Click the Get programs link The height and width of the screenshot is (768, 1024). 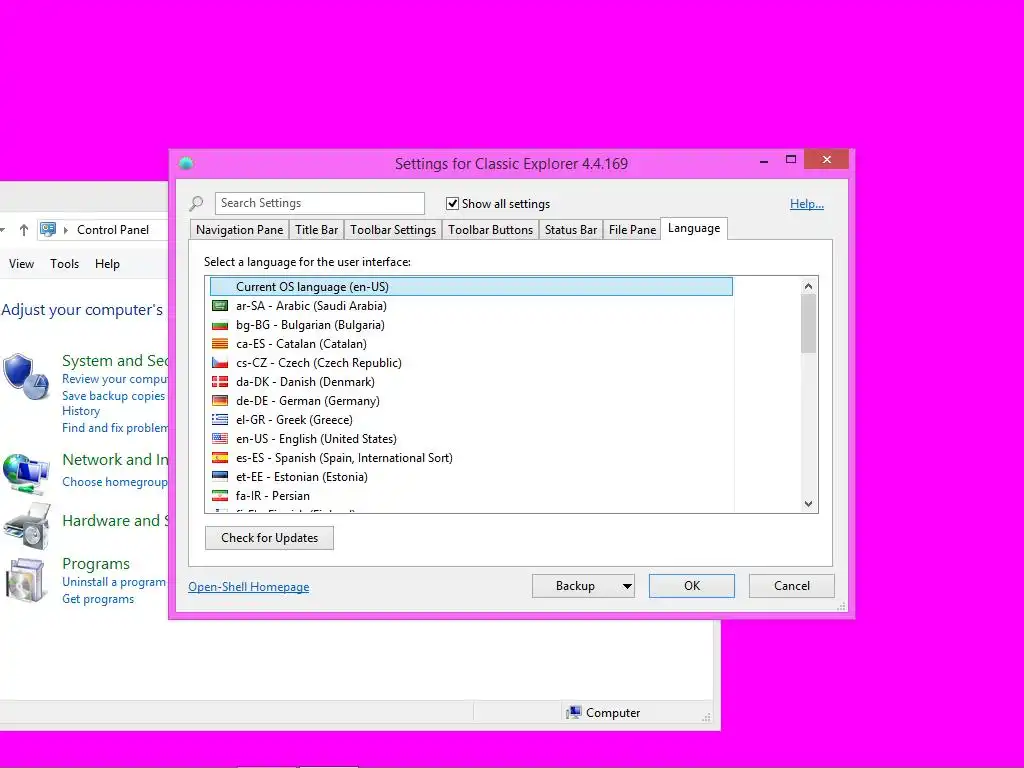click(x=98, y=599)
